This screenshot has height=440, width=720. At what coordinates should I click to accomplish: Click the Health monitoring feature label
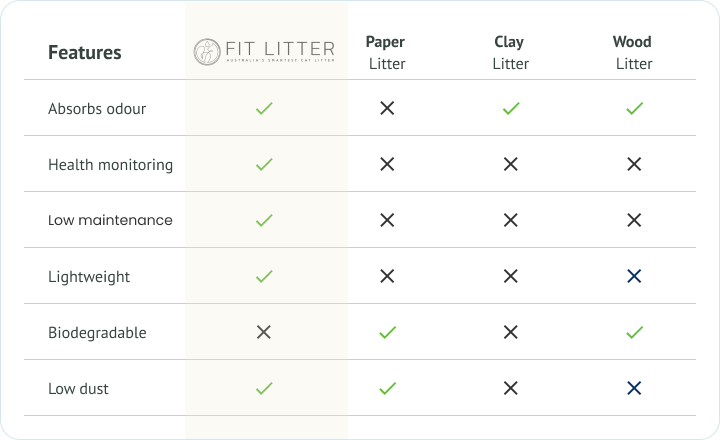tap(110, 164)
